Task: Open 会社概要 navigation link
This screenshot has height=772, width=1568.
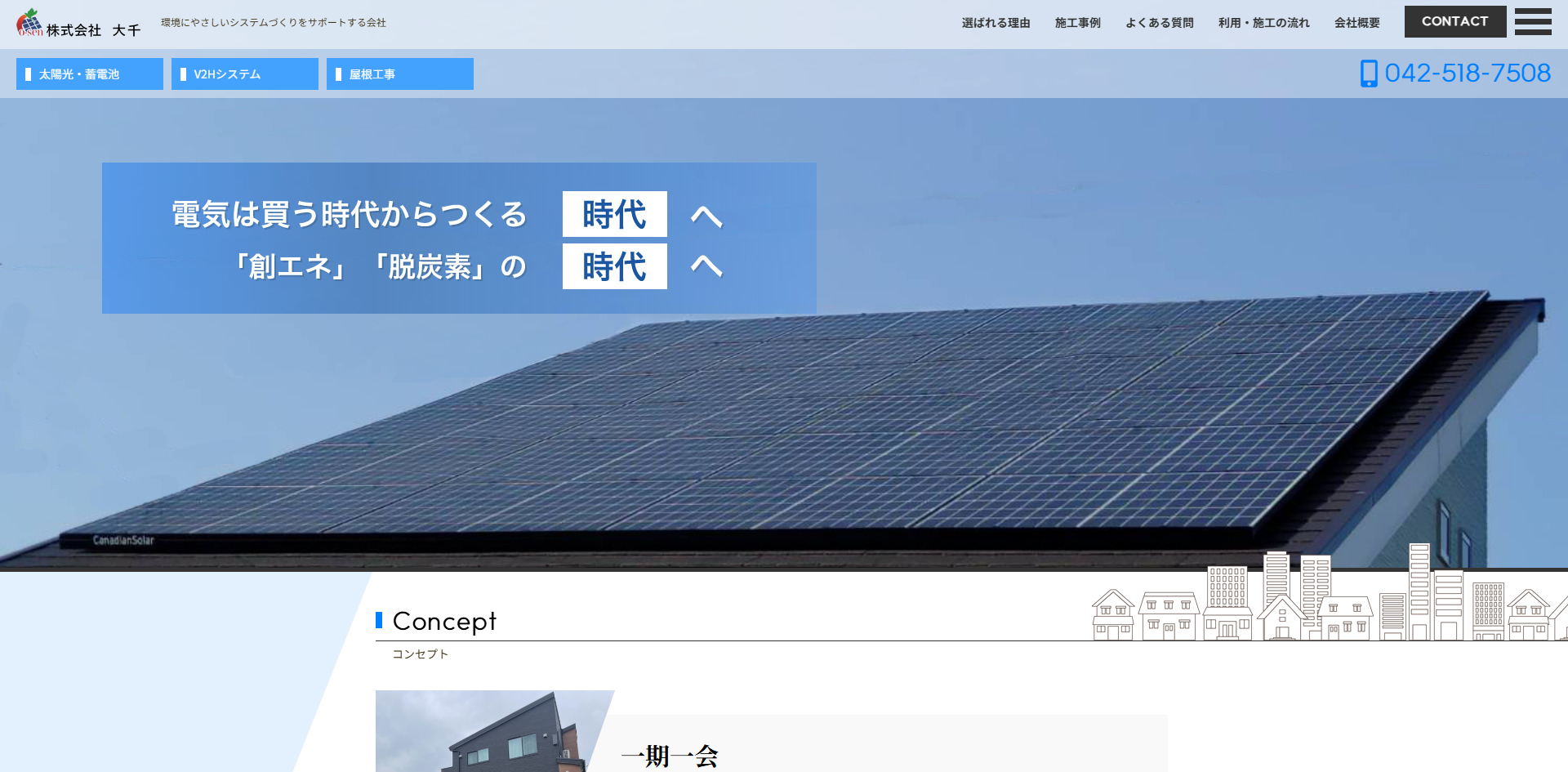Action: [1356, 23]
